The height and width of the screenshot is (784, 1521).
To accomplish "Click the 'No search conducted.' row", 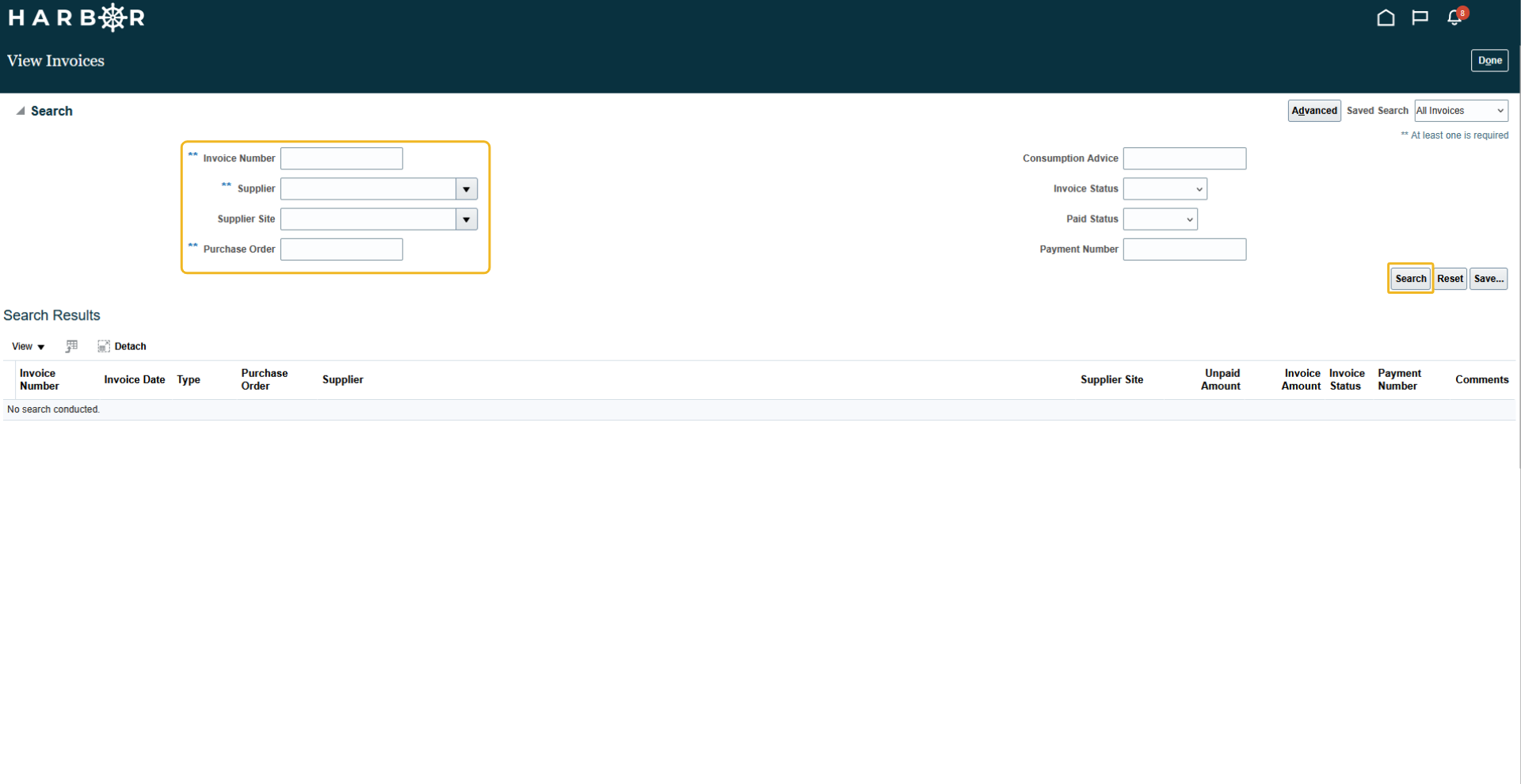I will (759, 409).
